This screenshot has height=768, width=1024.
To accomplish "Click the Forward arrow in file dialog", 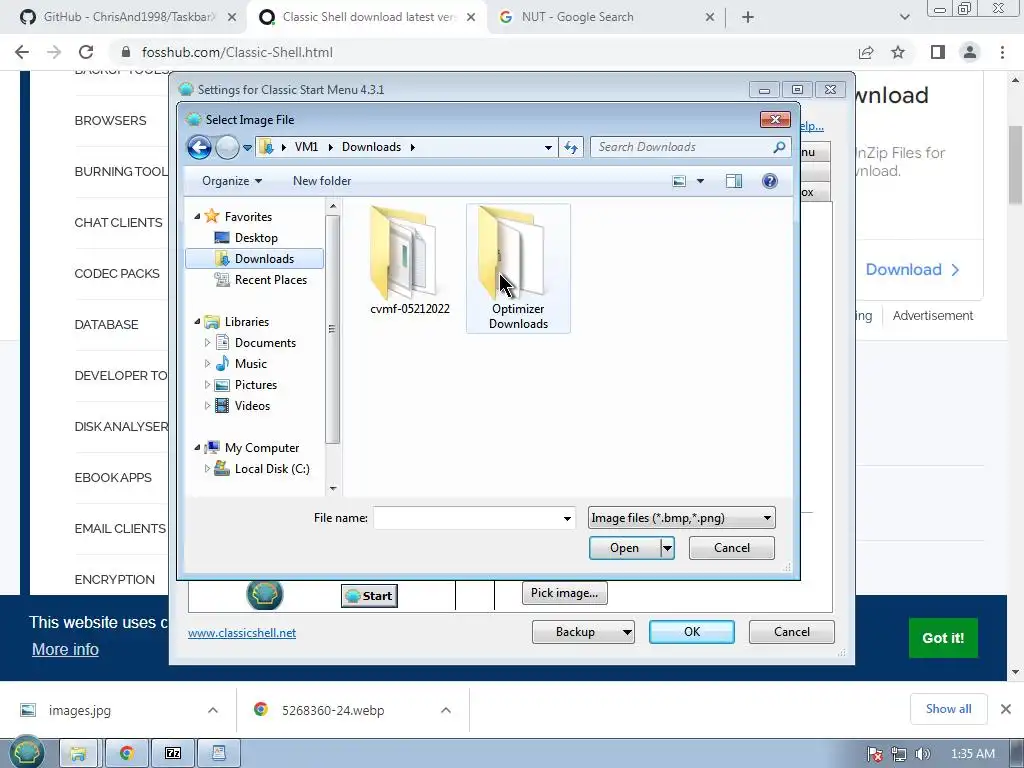I will click(227, 148).
